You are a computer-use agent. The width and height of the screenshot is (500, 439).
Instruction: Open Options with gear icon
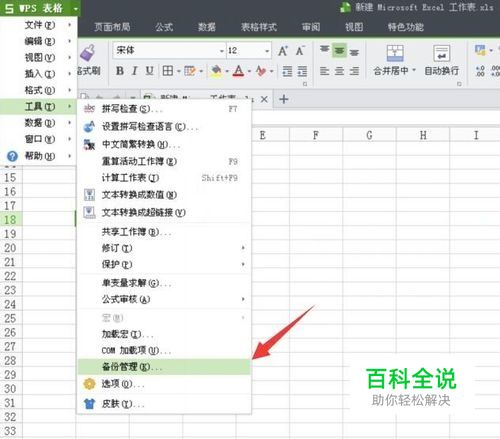point(164,384)
